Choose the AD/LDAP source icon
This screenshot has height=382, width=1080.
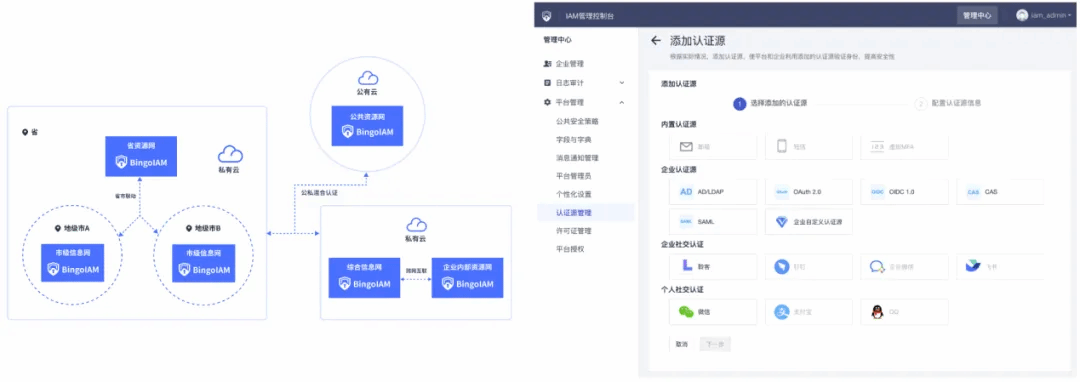pos(686,192)
